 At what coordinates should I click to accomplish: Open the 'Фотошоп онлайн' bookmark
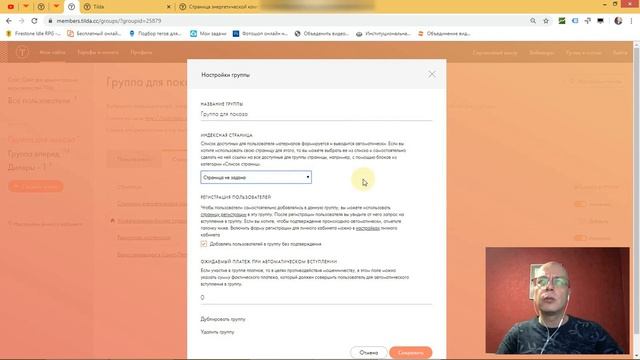point(260,34)
